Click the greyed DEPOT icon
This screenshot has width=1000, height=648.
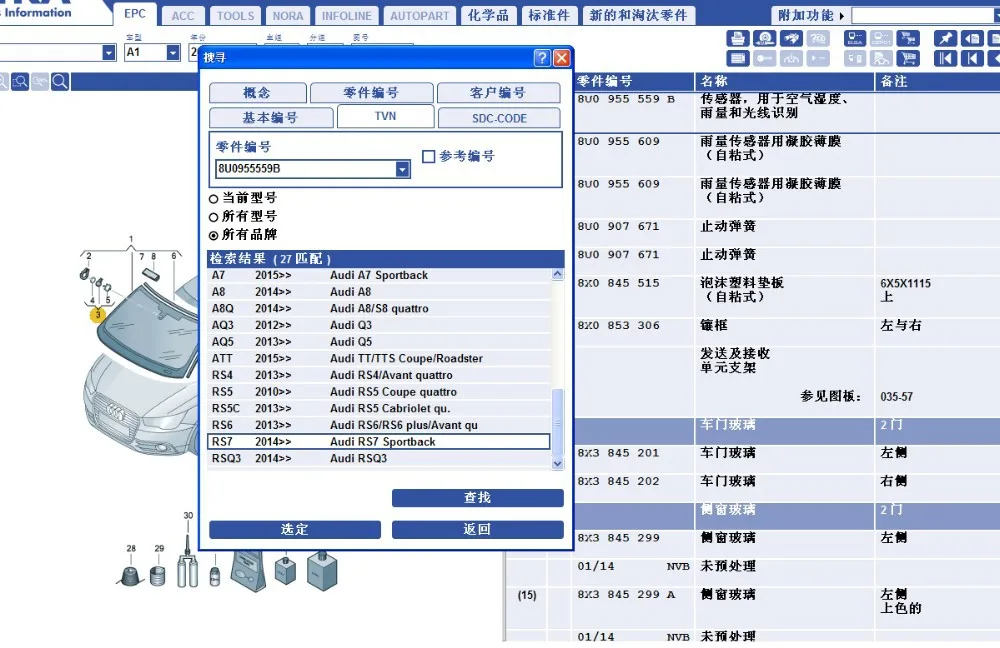(881, 38)
